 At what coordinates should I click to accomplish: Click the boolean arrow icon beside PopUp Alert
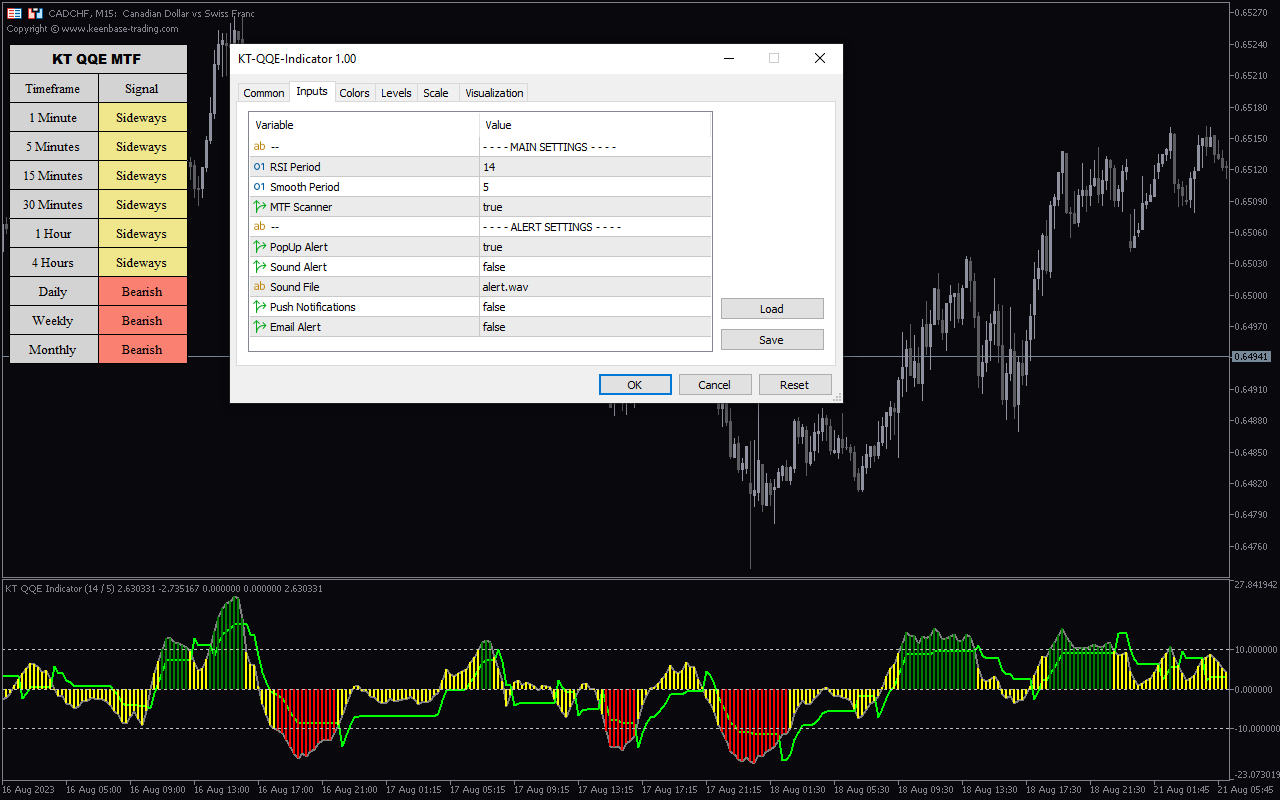[x=260, y=247]
